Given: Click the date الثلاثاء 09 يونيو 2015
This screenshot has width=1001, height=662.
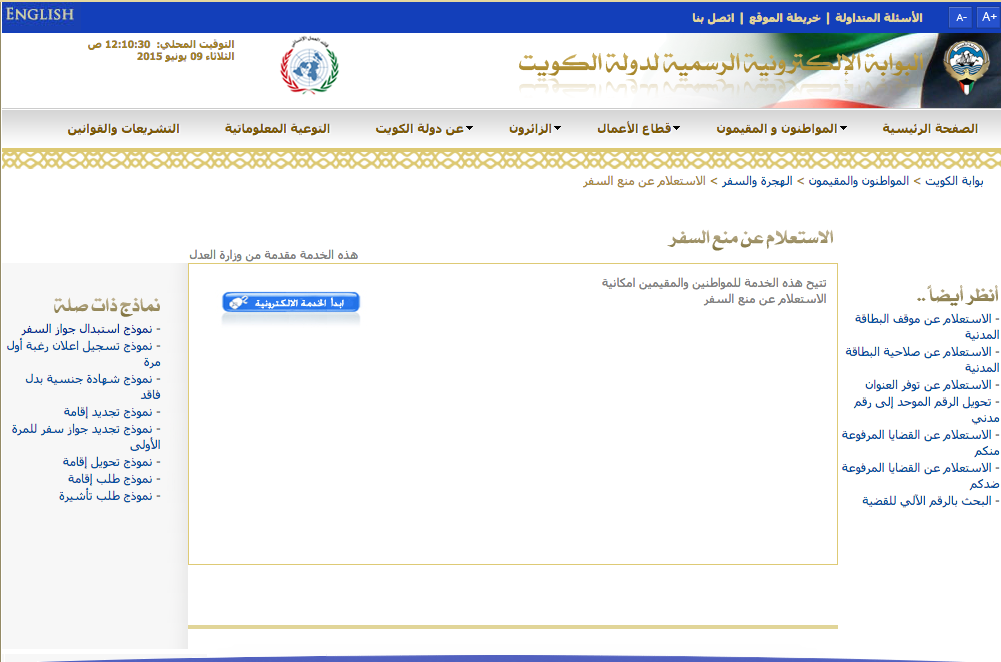Looking at the screenshot, I should 185,56.
